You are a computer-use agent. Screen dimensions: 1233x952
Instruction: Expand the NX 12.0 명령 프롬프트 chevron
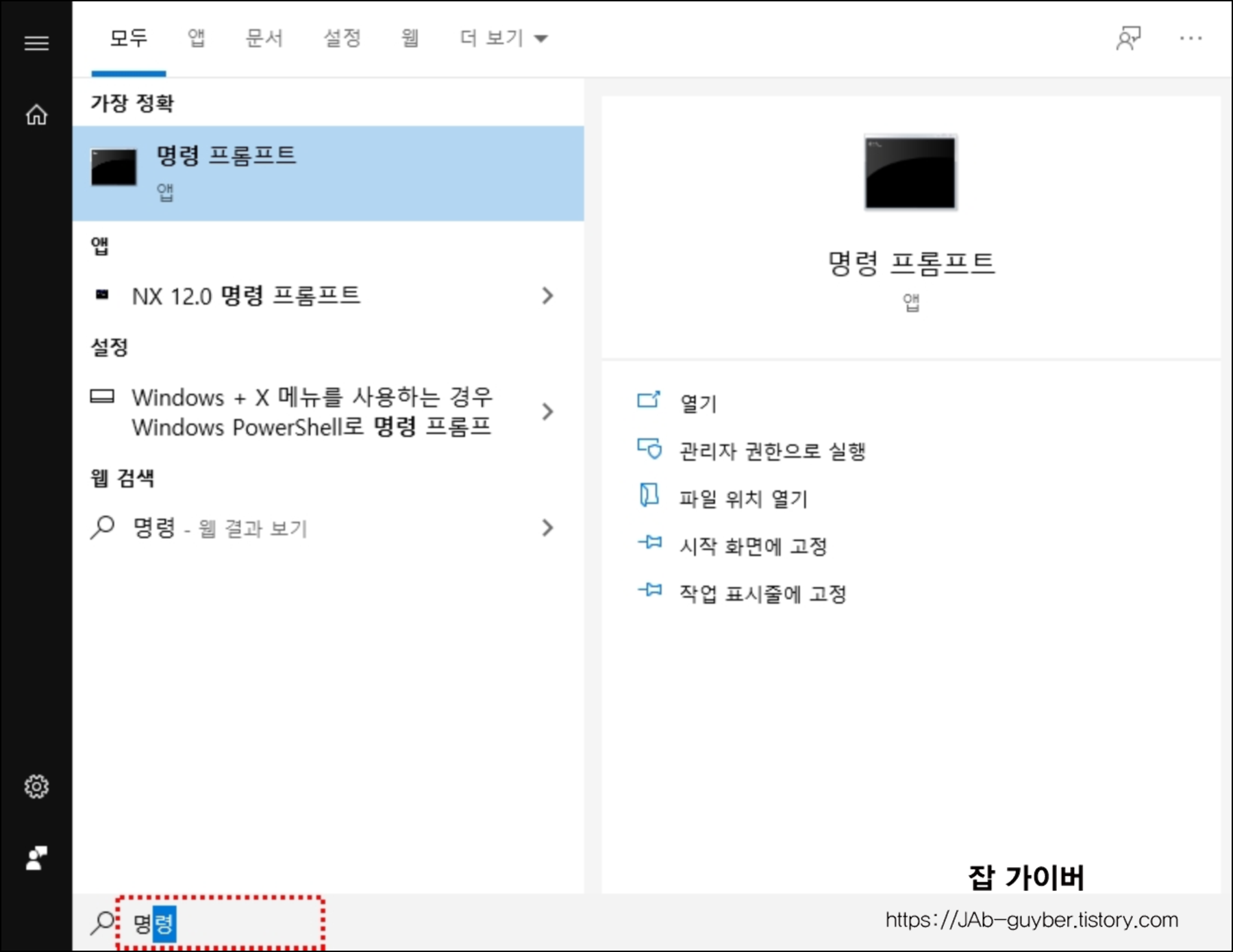547,296
